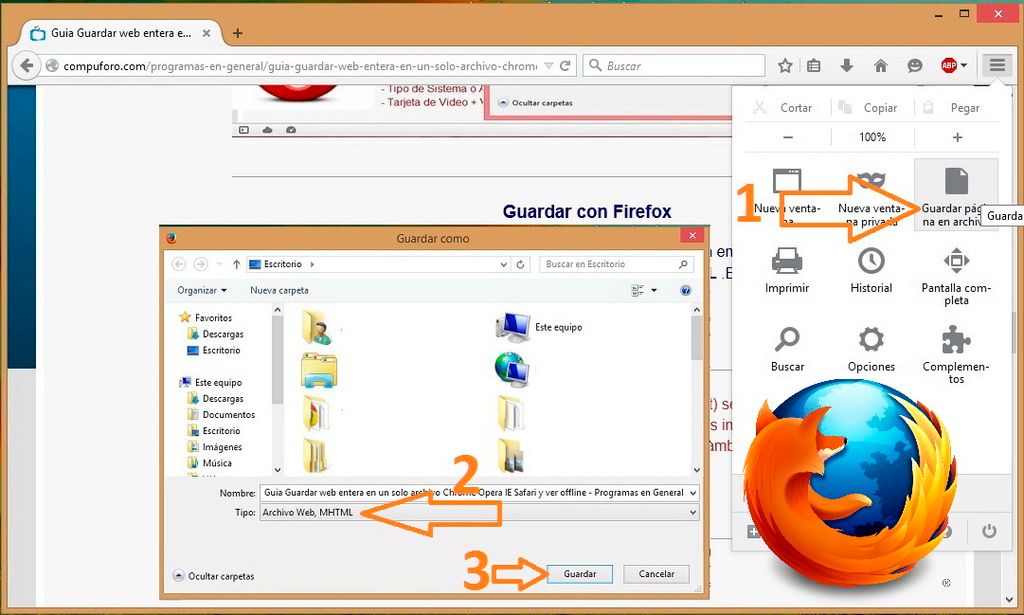Click Guardar button in the save dialog
1024x615 pixels.
pos(579,574)
